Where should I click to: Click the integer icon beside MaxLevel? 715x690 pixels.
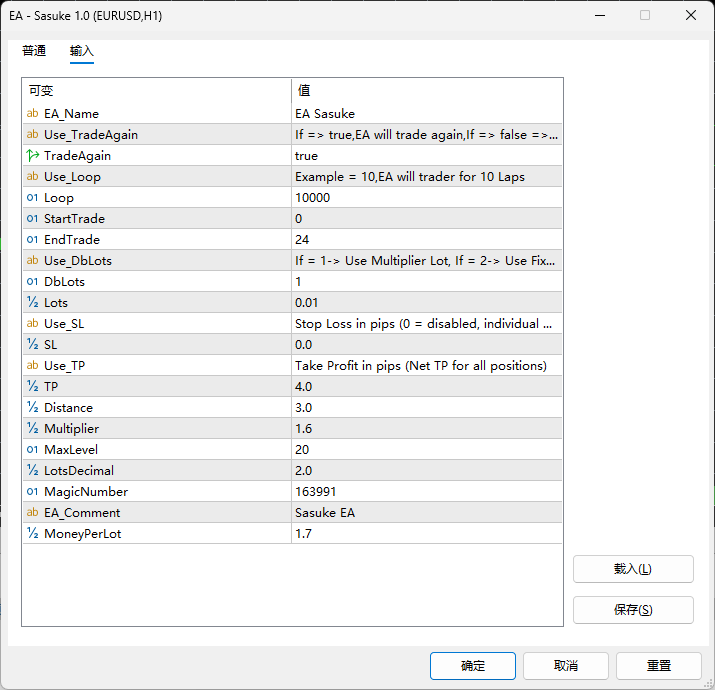(x=32, y=449)
